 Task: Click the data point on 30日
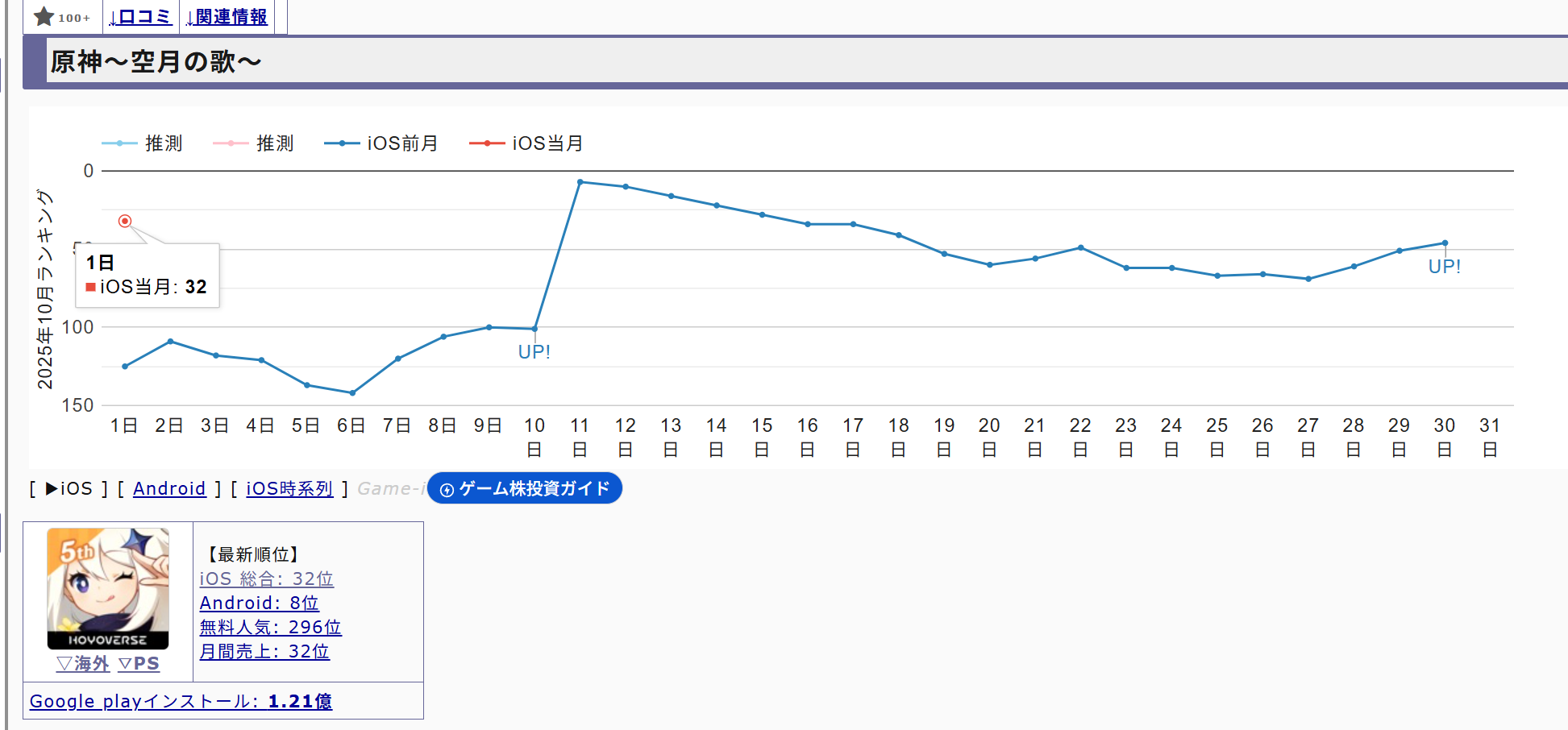pos(1445,243)
